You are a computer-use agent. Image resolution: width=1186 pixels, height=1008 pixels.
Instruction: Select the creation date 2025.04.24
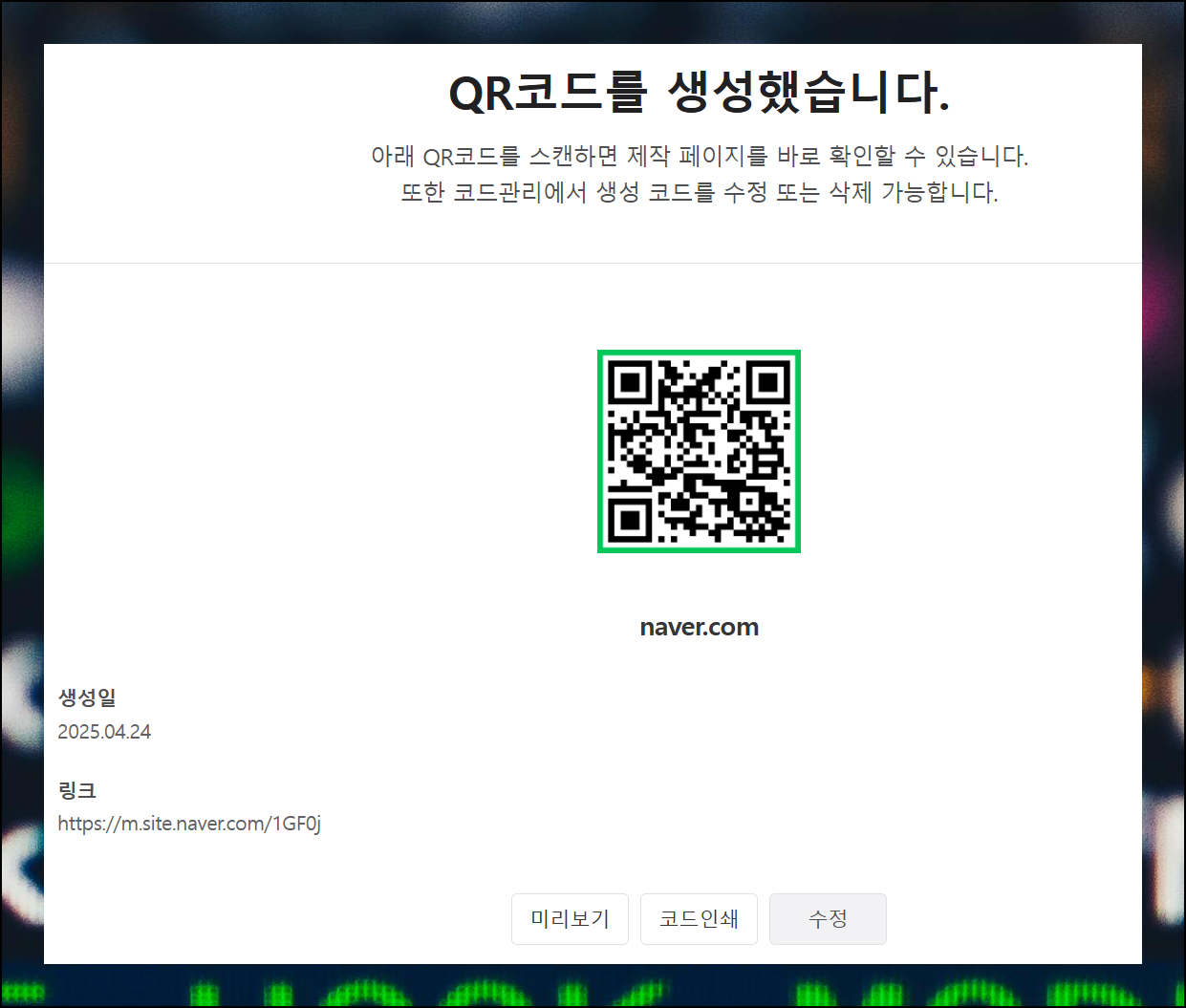pos(104,732)
